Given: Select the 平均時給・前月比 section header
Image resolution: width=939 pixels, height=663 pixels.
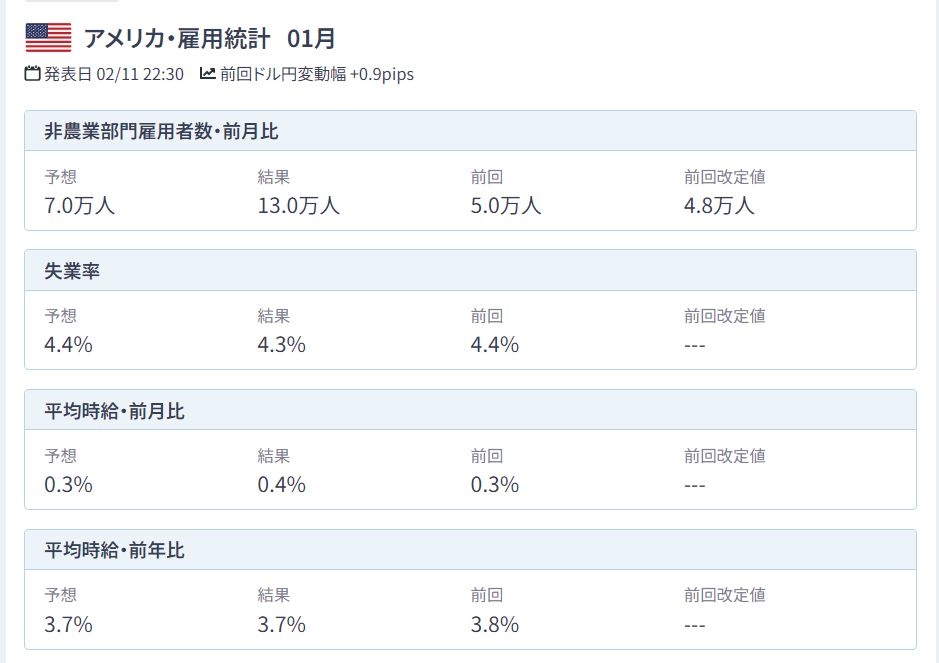Looking at the screenshot, I should point(115,411).
